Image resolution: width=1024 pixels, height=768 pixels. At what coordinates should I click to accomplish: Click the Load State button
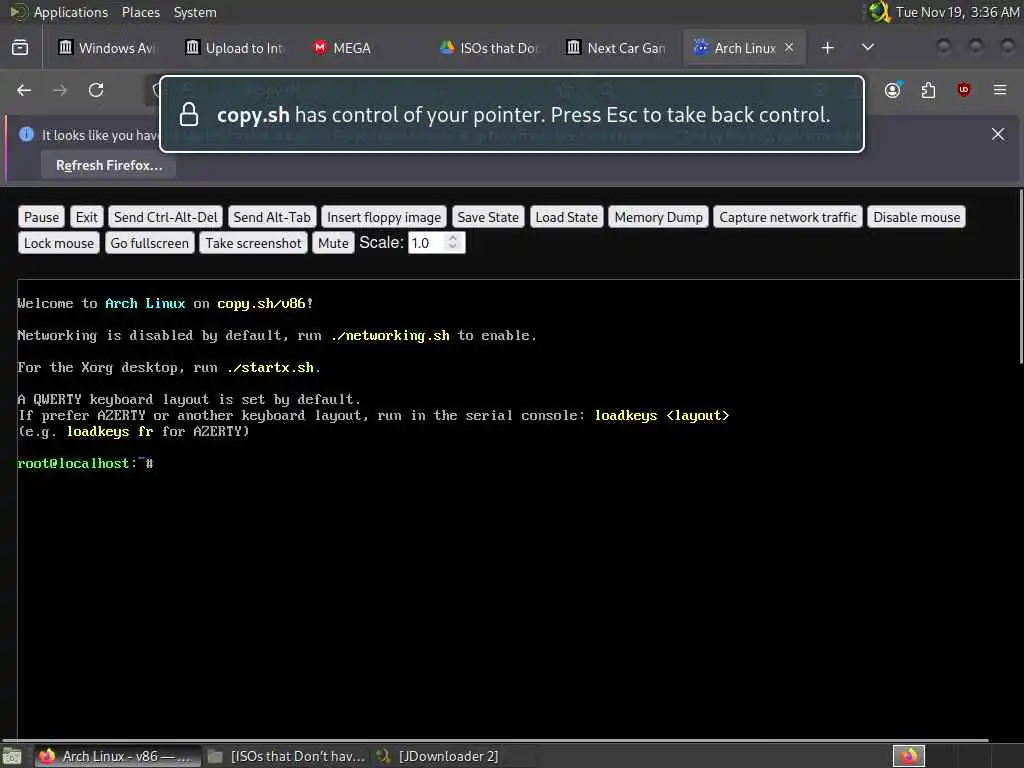click(566, 217)
